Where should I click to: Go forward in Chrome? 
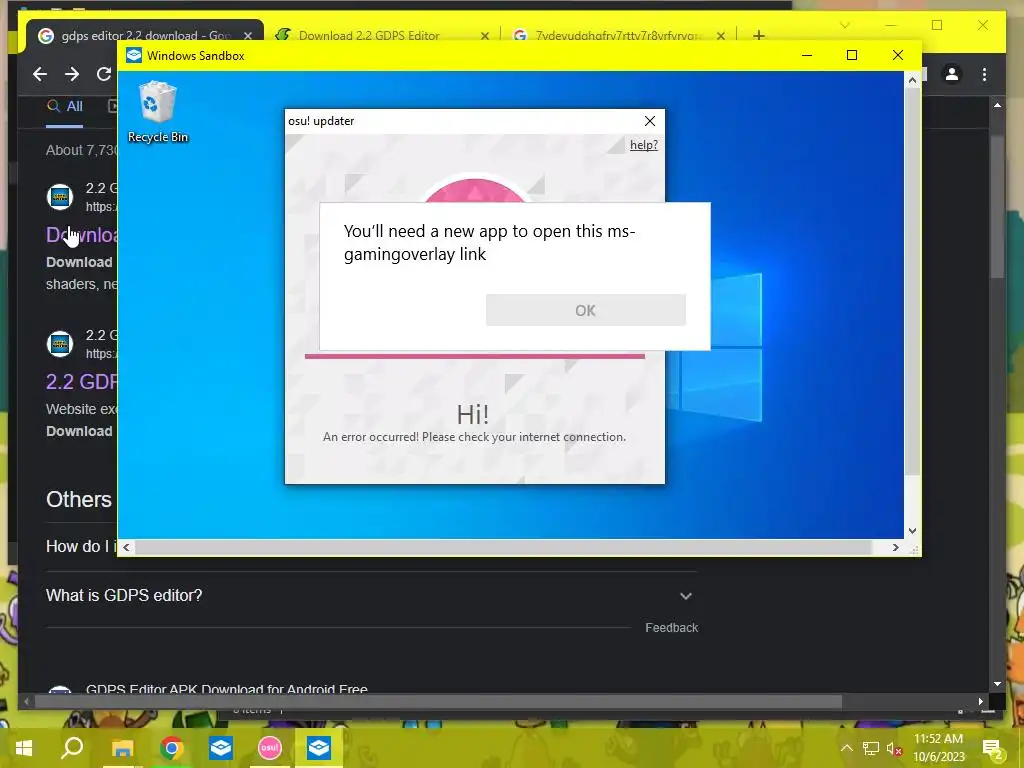click(x=72, y=74)
